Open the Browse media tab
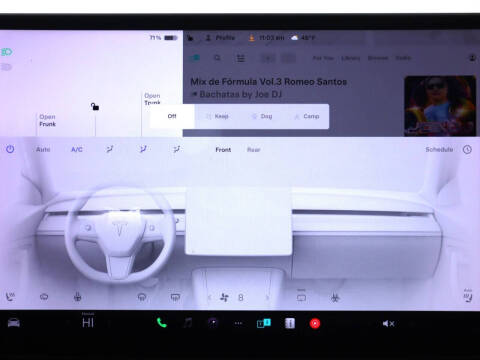The height and width of the screenshot is (360, 480). [378, 58]
